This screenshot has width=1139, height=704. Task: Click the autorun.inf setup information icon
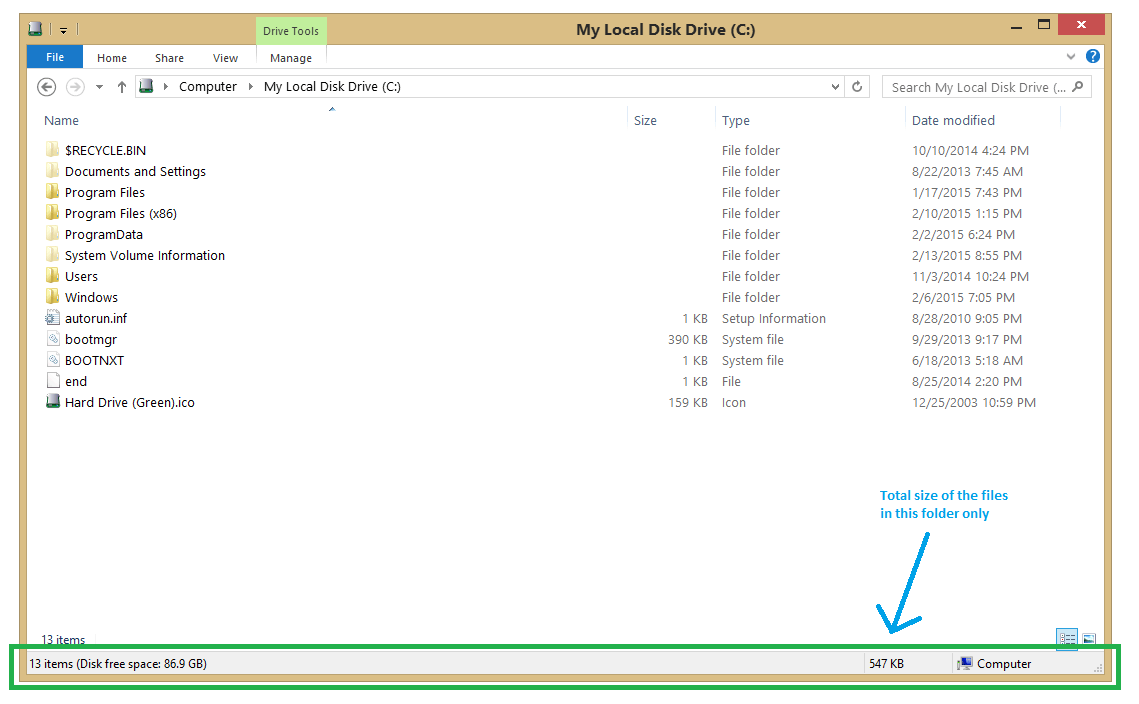point(53,318)
